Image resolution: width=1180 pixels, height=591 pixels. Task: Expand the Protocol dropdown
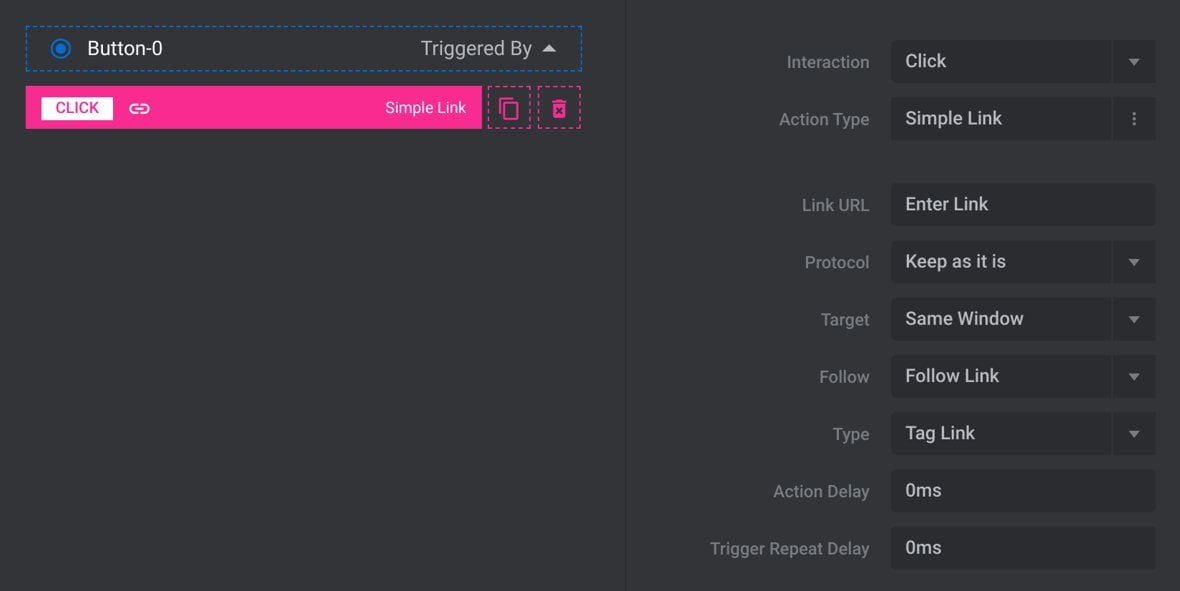[x=1133, y=262]
